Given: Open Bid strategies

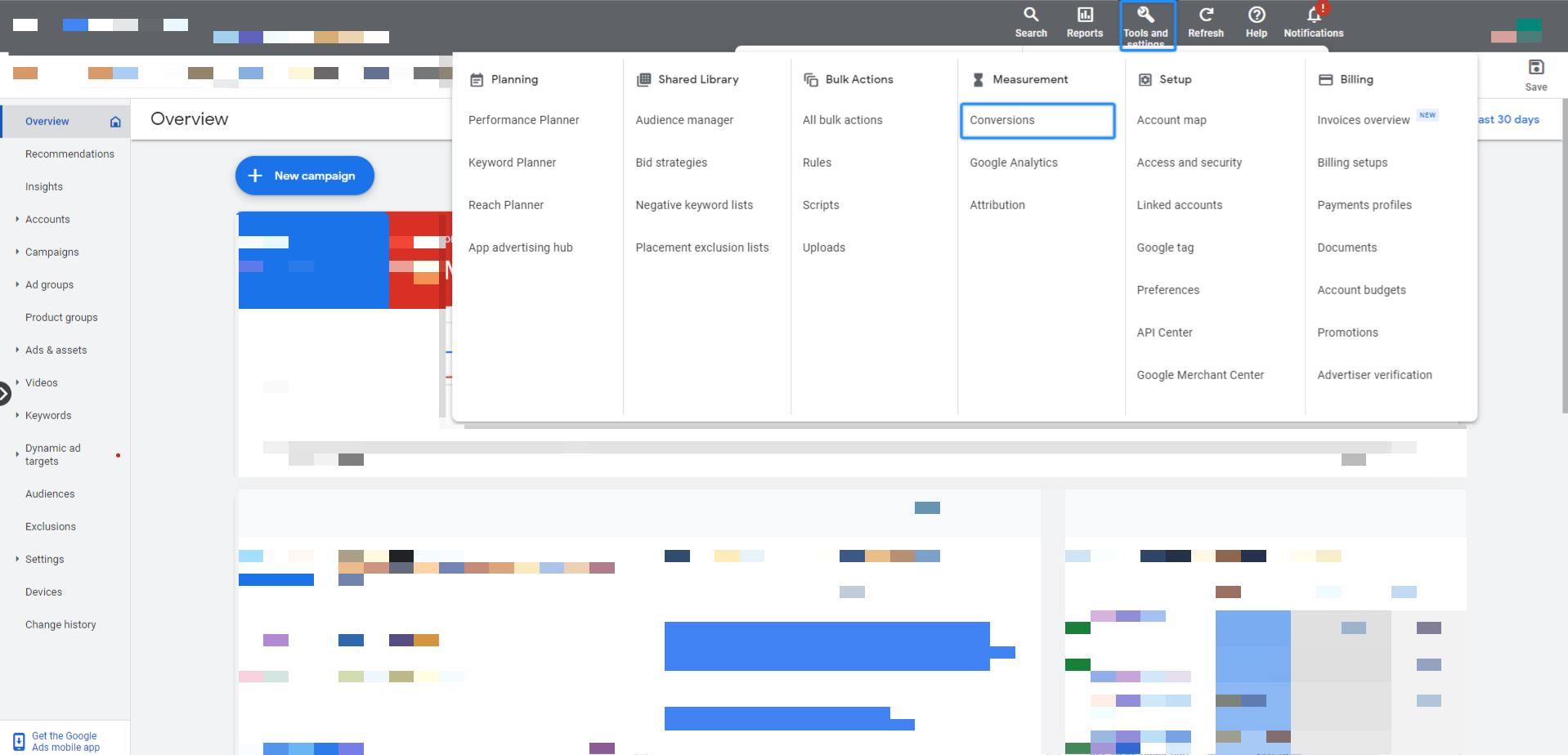Looking at the screenshot, I should (x=671, y=163).
